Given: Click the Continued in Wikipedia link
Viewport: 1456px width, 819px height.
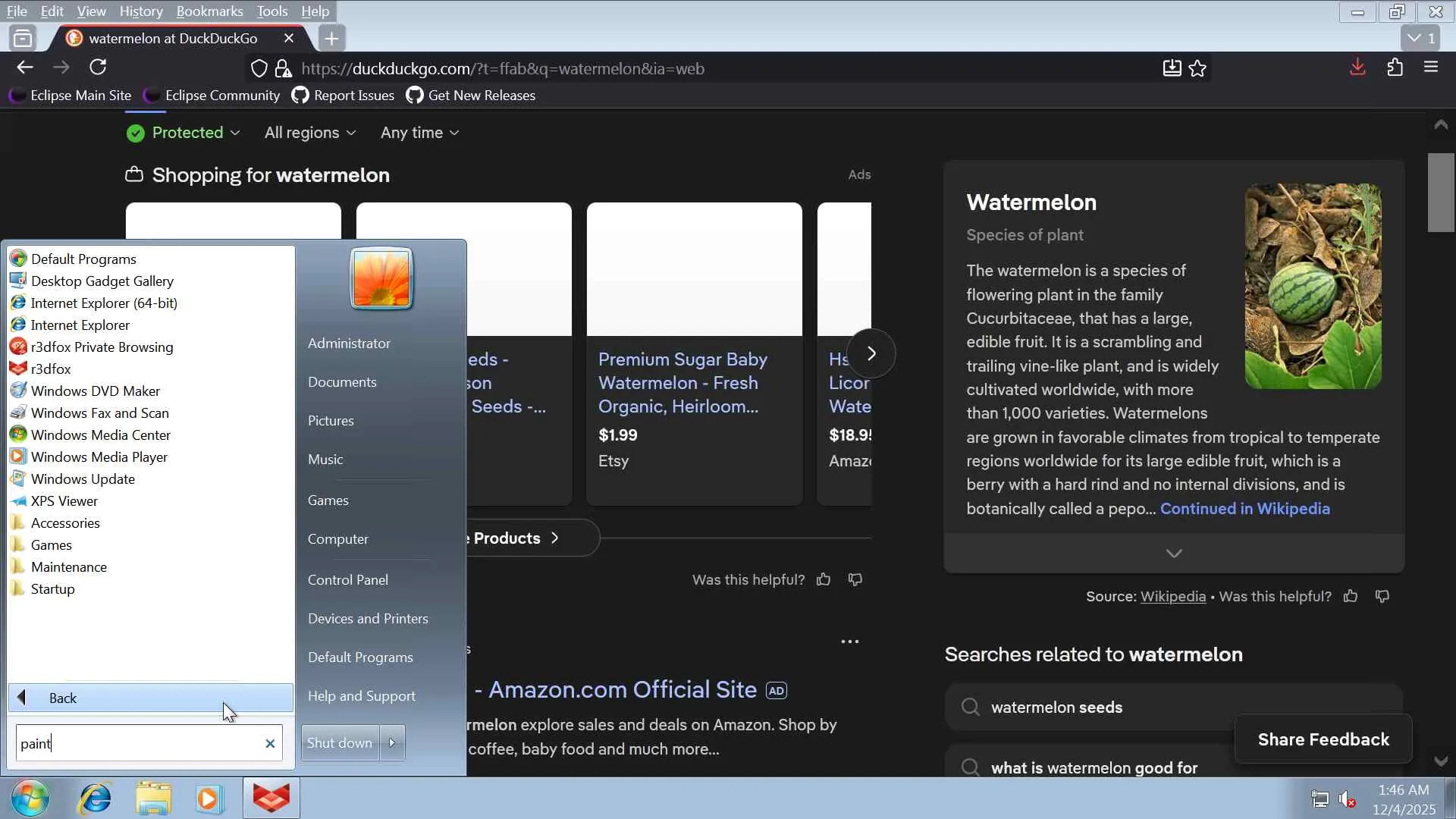Looking at the screenshot, I should [1244, 509].
